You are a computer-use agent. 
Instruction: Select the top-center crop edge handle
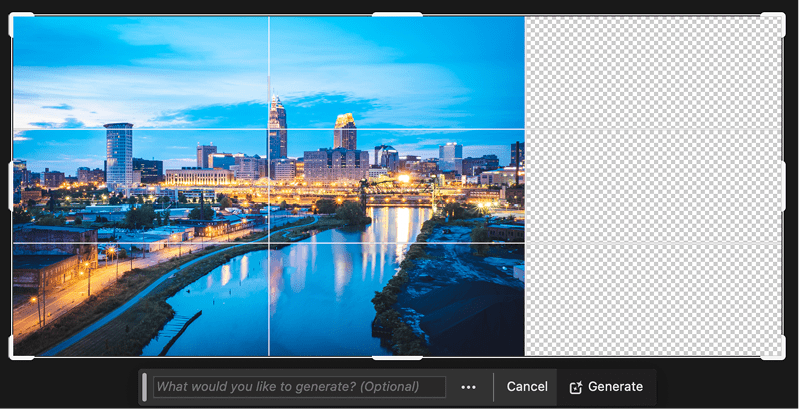[x=397, y=14]
